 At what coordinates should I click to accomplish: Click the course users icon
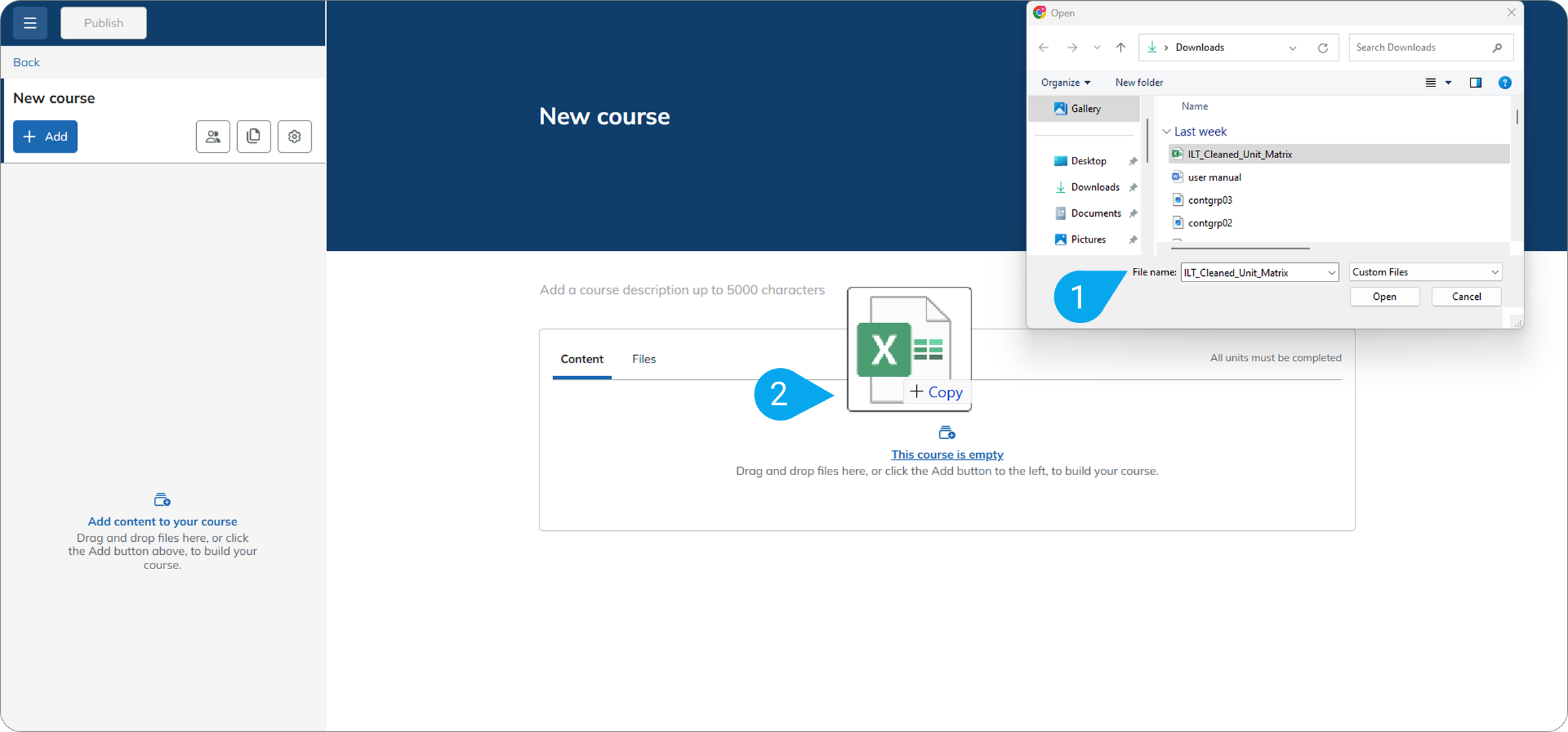[x=213, y=136]
